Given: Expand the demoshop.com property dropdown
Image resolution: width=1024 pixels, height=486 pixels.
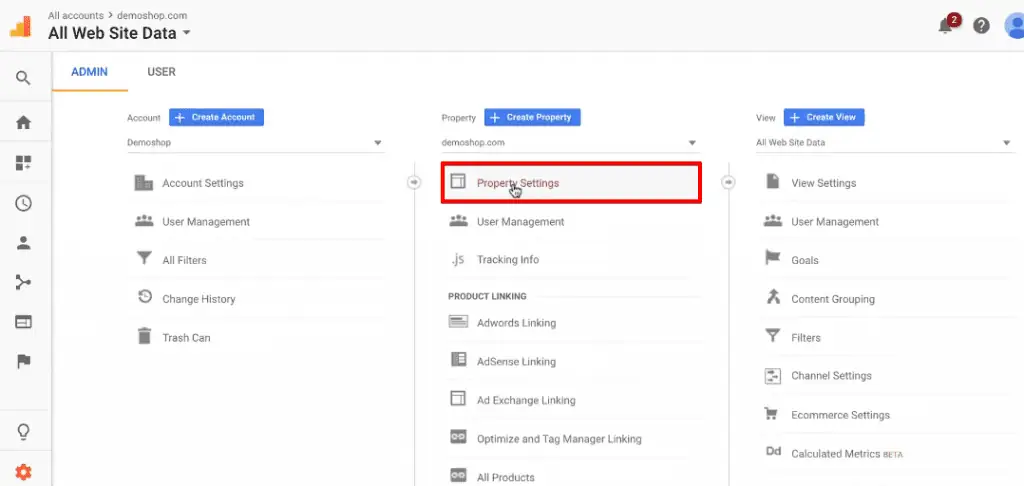Looking at the screenshot, I should point(569,142).
